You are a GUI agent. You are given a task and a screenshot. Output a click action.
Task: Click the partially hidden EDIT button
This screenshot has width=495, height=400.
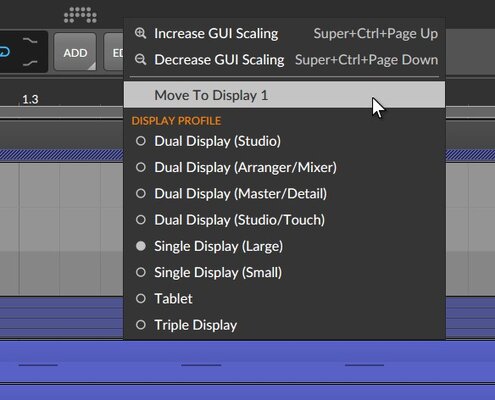pyautogui.click(x=114, y=52)
